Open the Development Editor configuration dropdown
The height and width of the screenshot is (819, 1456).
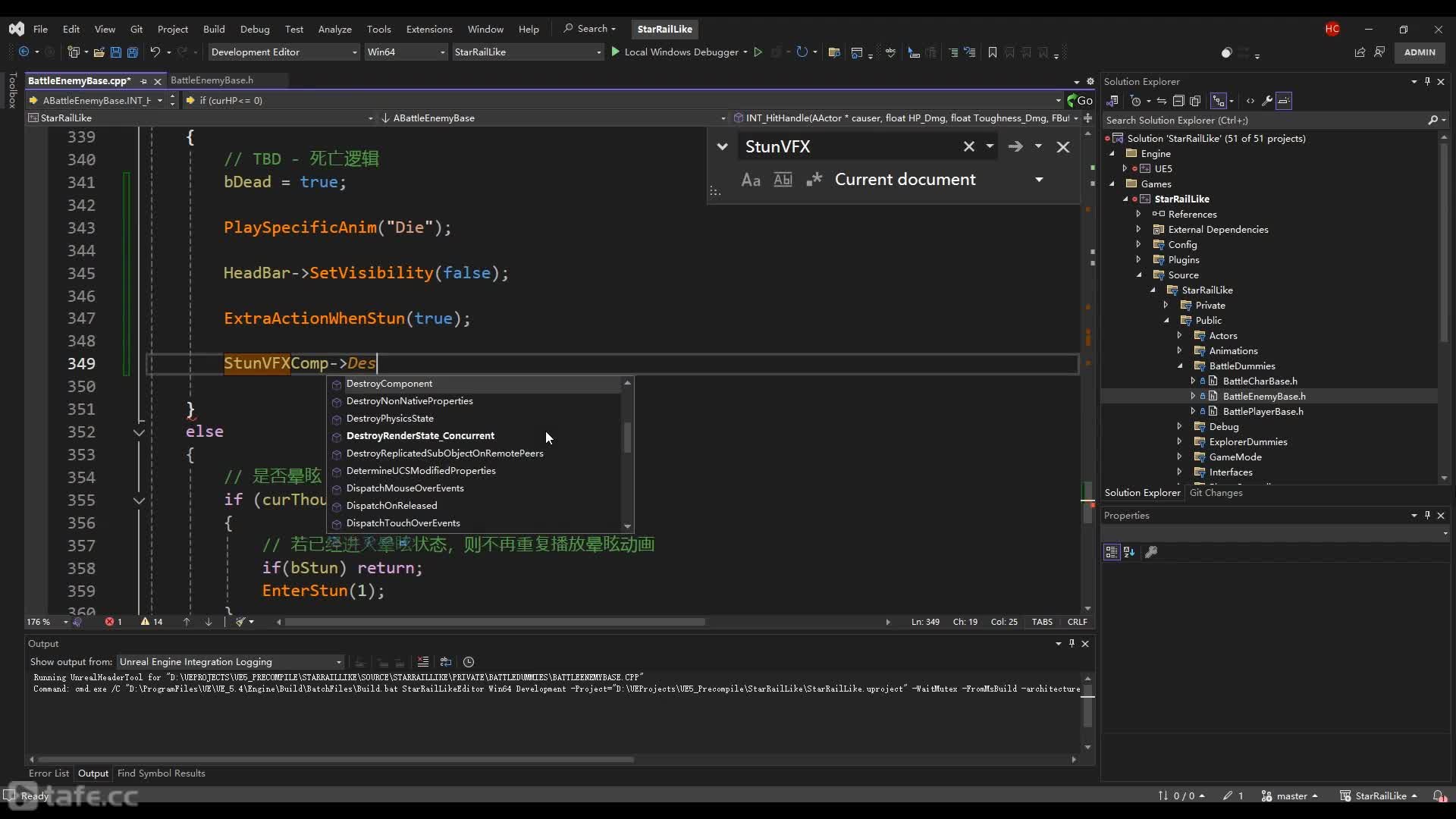pos(284,52)
